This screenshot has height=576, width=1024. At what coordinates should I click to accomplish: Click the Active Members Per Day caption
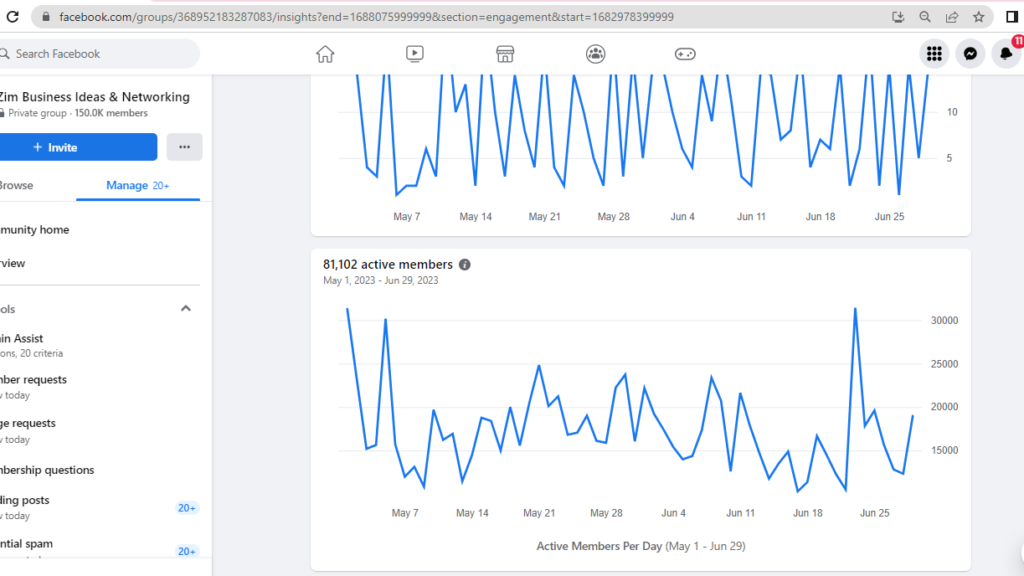pyautogui.click(x=641, y=546)
